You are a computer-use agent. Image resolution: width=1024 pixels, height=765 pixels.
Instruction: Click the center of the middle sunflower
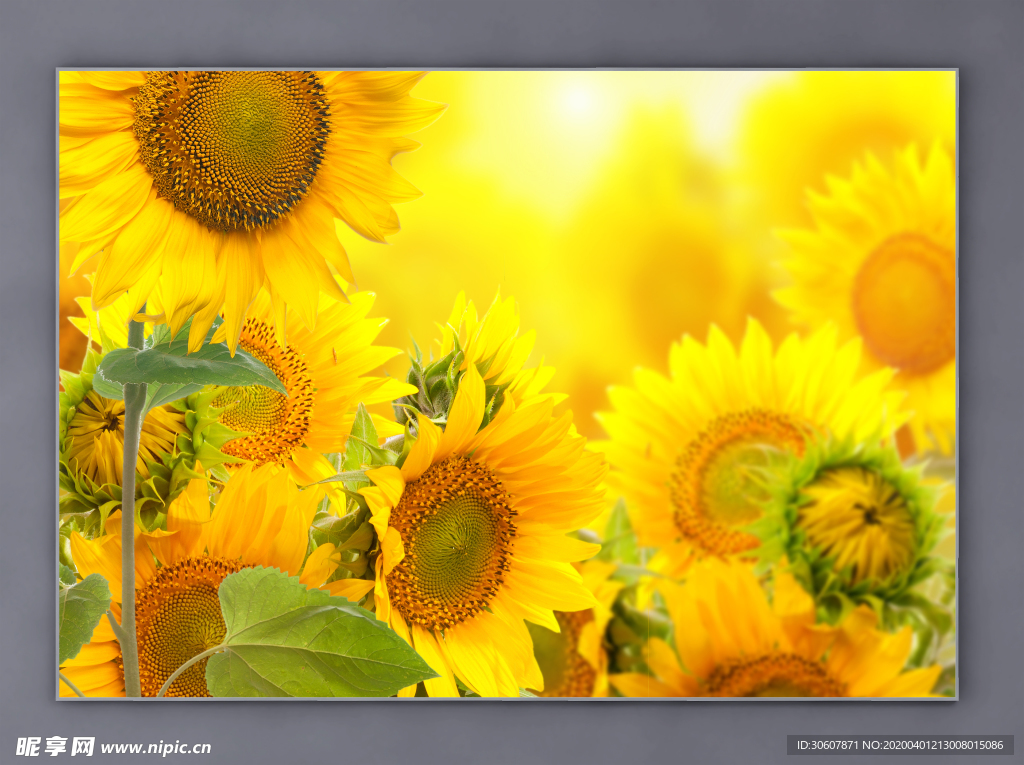pos(452,542)
